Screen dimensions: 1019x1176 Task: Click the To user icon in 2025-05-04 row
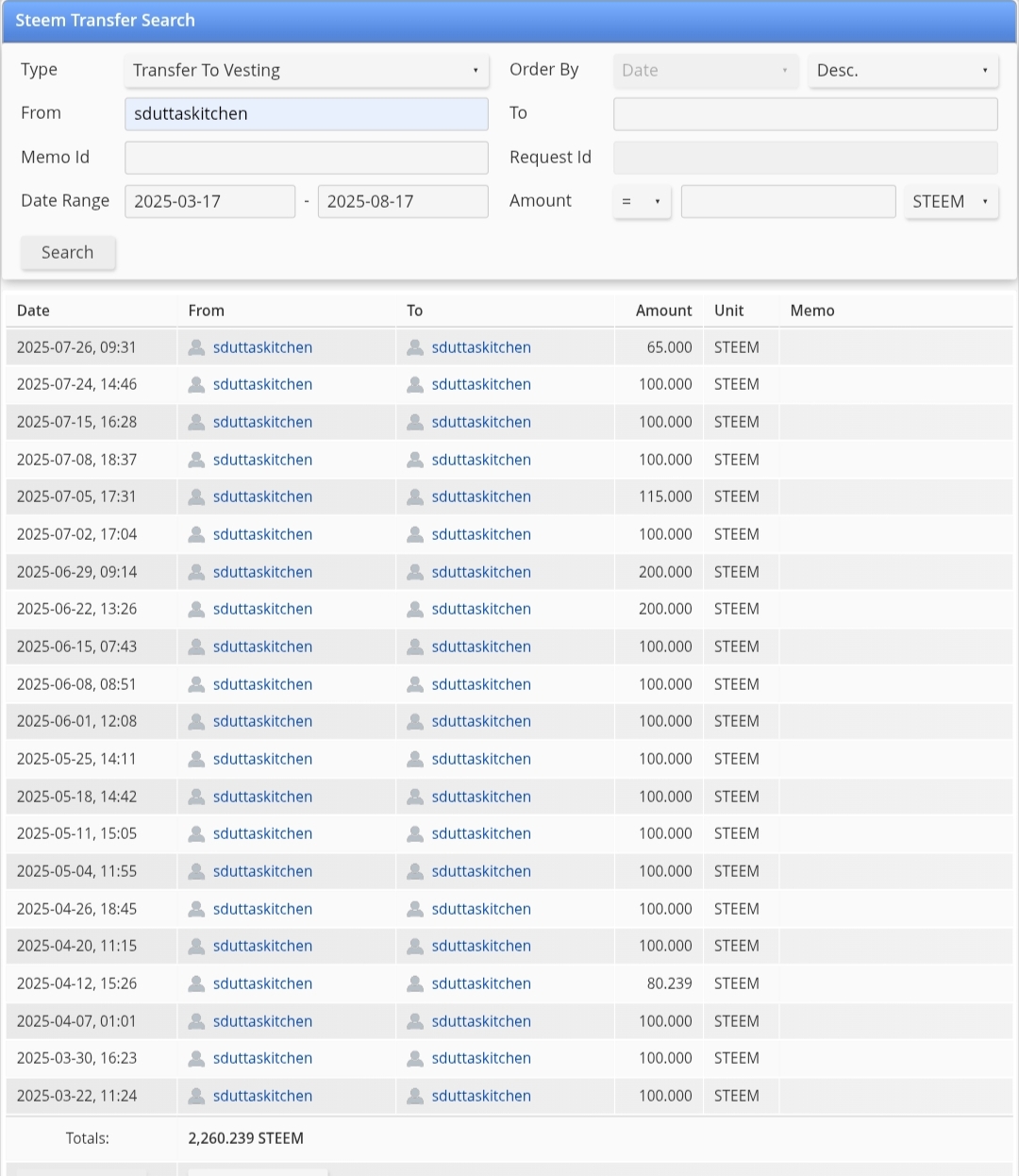coord(415,871)
